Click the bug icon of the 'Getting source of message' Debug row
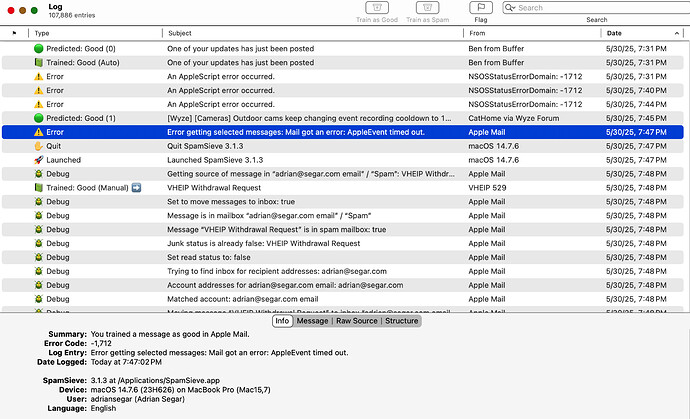The height and width of the screenshot is (419, 690). coord(39,174)
